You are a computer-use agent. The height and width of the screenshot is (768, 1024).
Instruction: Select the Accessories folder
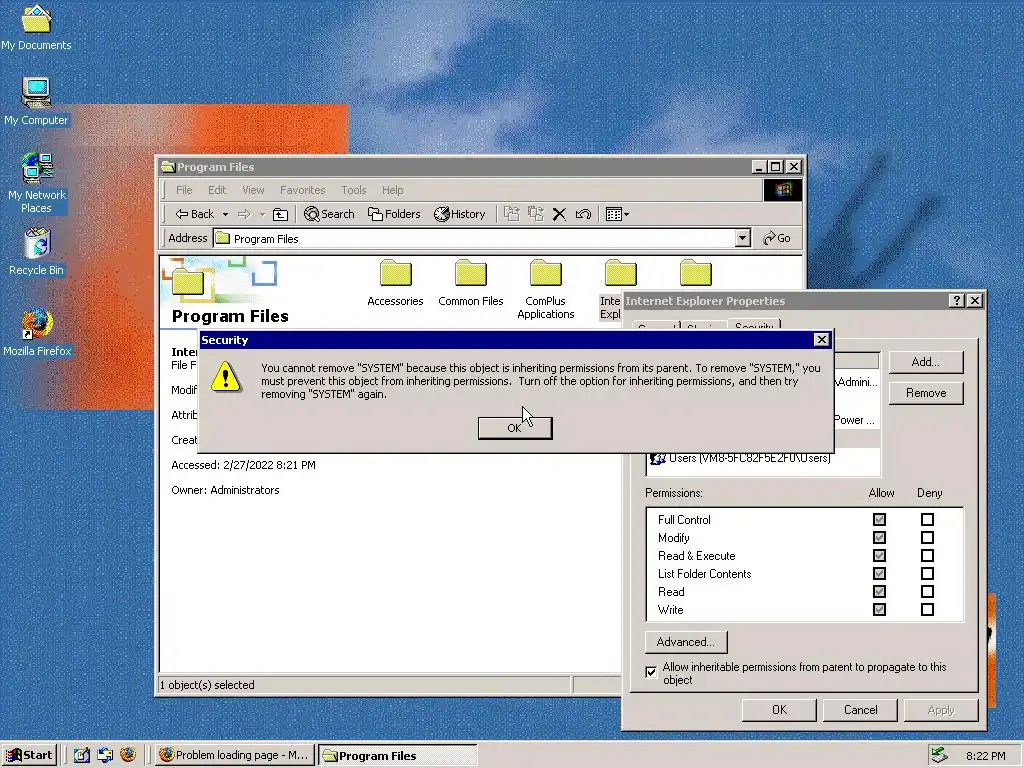click(395, 283)
